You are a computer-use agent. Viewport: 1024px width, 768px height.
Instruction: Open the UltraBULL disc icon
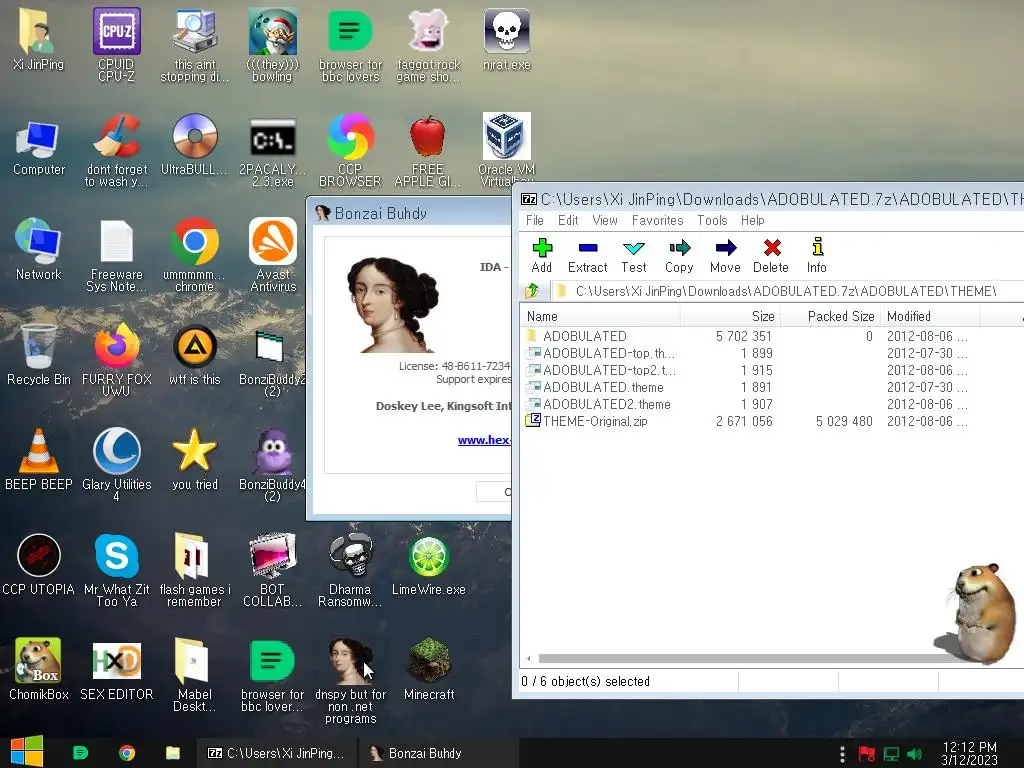195,145
